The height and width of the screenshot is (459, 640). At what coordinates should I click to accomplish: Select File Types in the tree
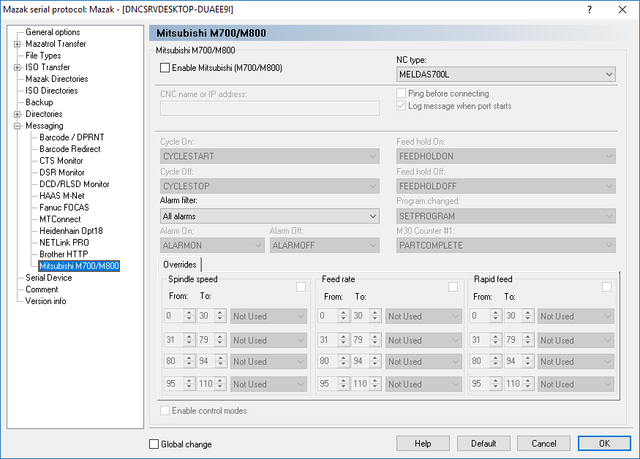(x=43, y=55)
